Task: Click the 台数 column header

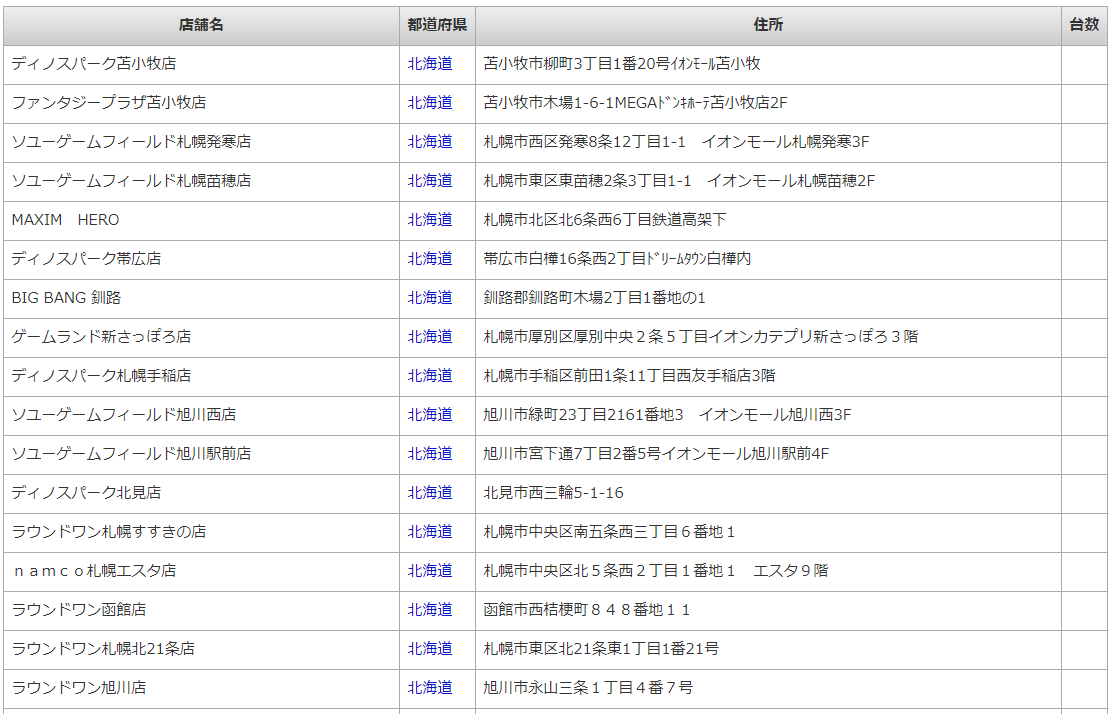Action: click(x=1084, y=25)
